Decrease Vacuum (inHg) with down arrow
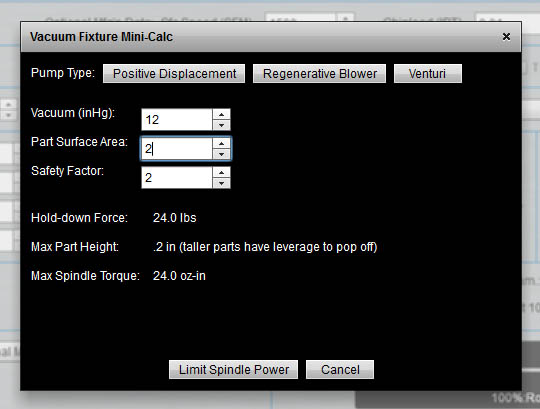This screenshot has width=540, height=409. tap(221, 125)
